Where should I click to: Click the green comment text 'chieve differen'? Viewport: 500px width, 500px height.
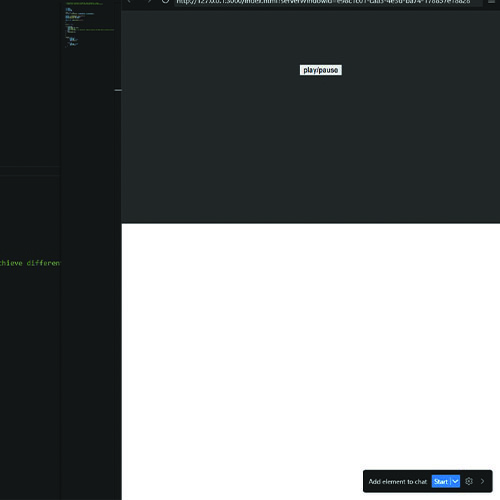click(x=30, y=263)
